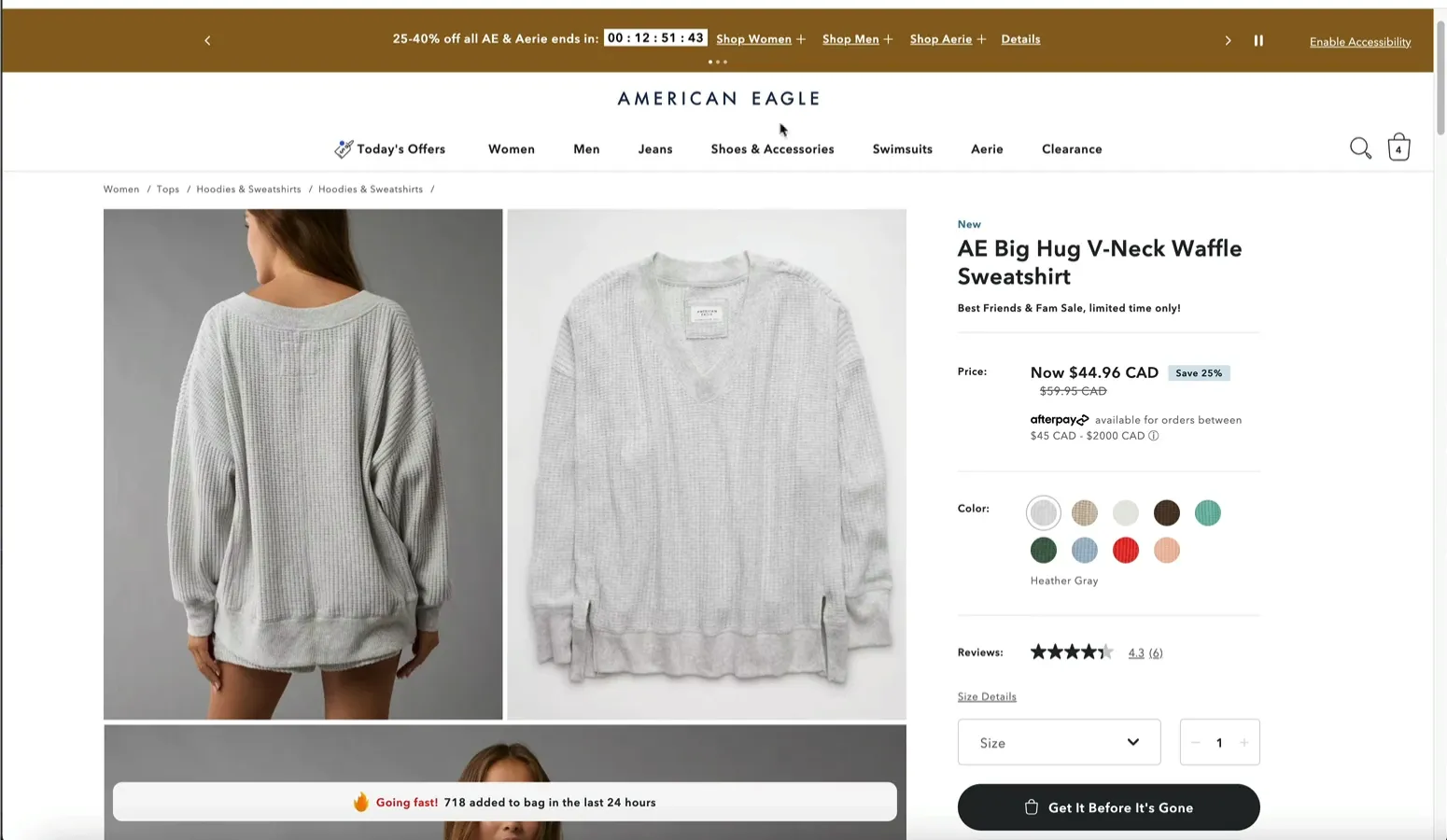Open the Size Details link
Image resolution: width=1447 pixels, height=840 pixels.
pyautogui.click(x=987, y=696)
